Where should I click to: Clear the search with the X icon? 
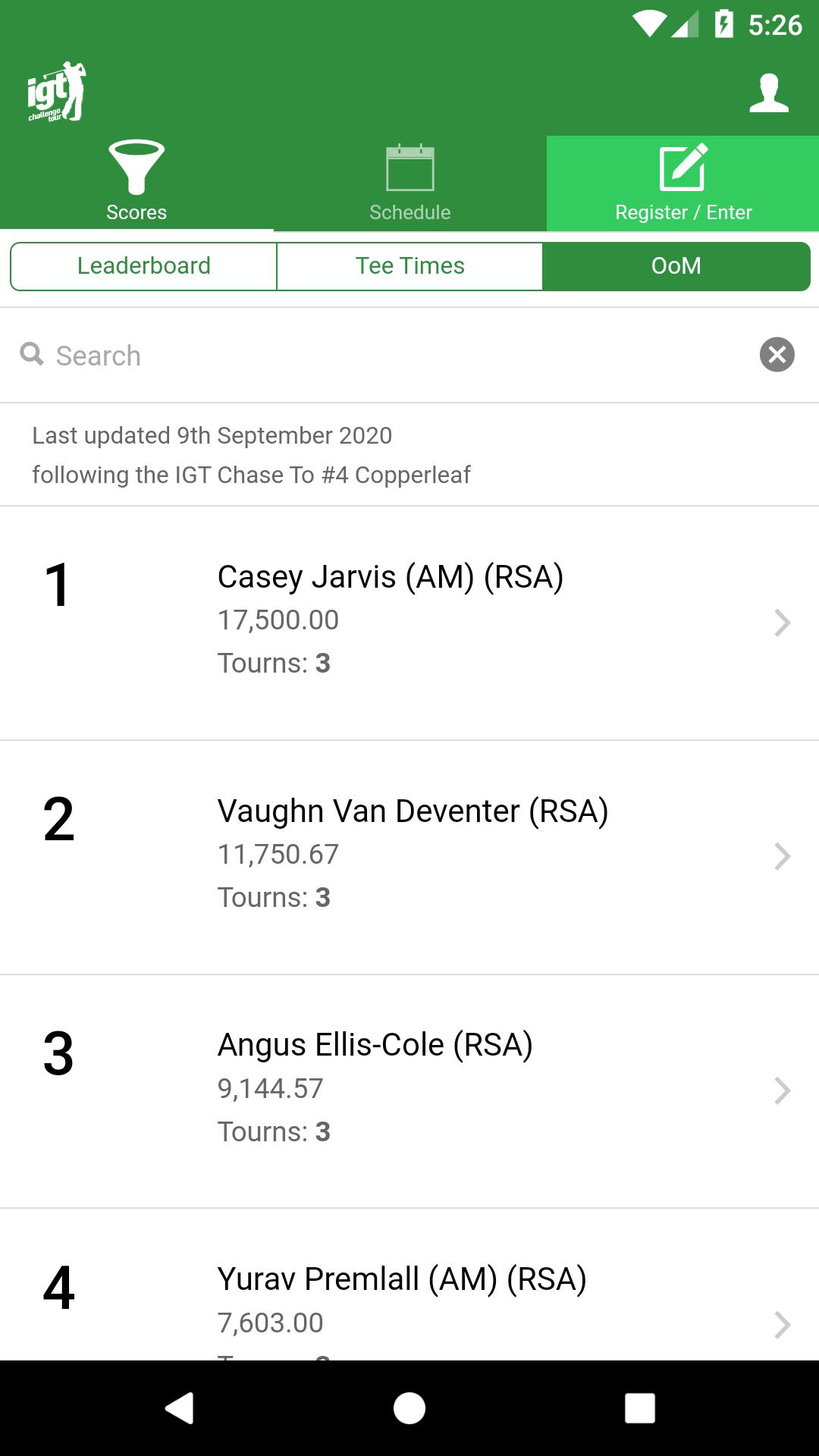point(777,354)
